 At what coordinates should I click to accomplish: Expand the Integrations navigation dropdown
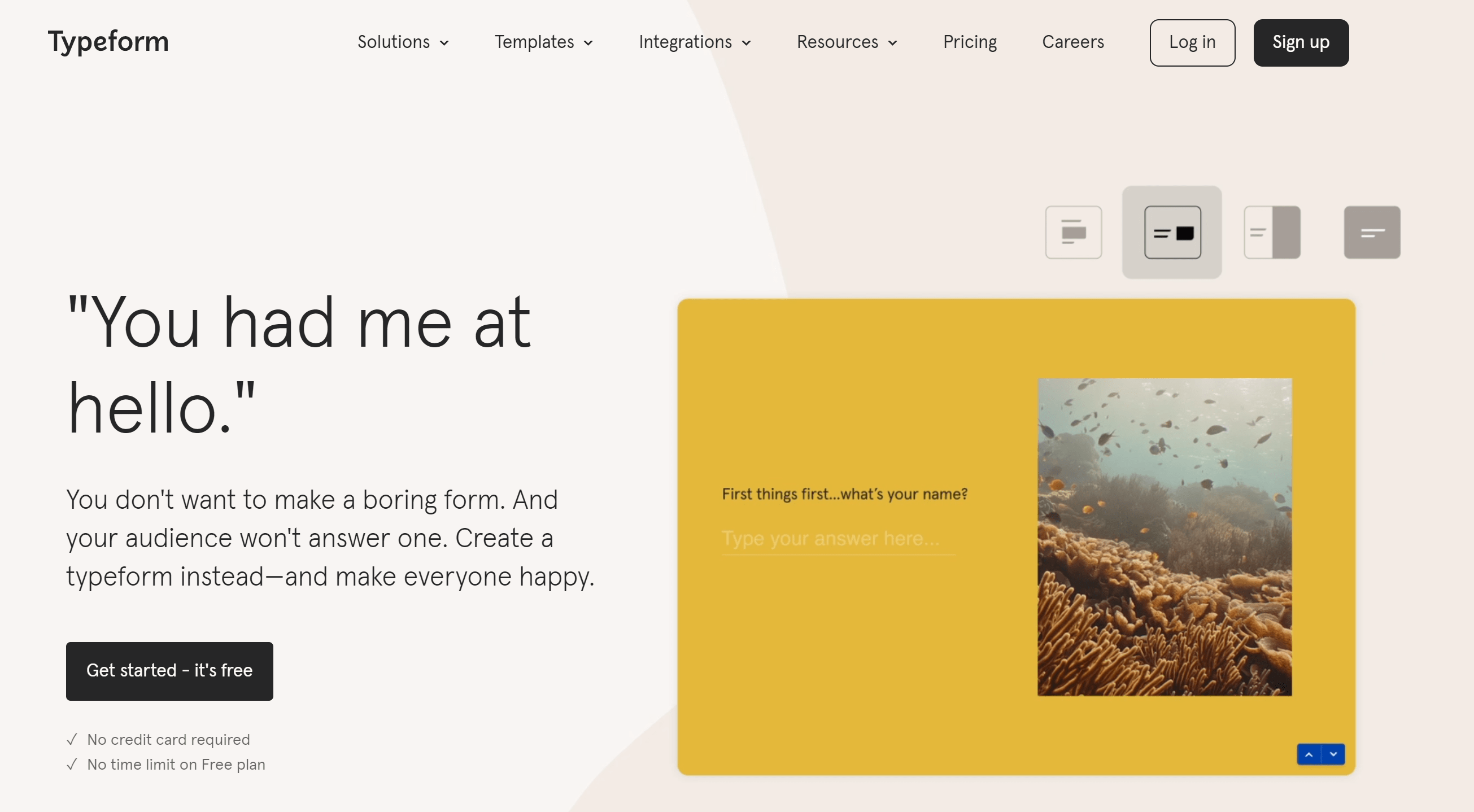694,42
